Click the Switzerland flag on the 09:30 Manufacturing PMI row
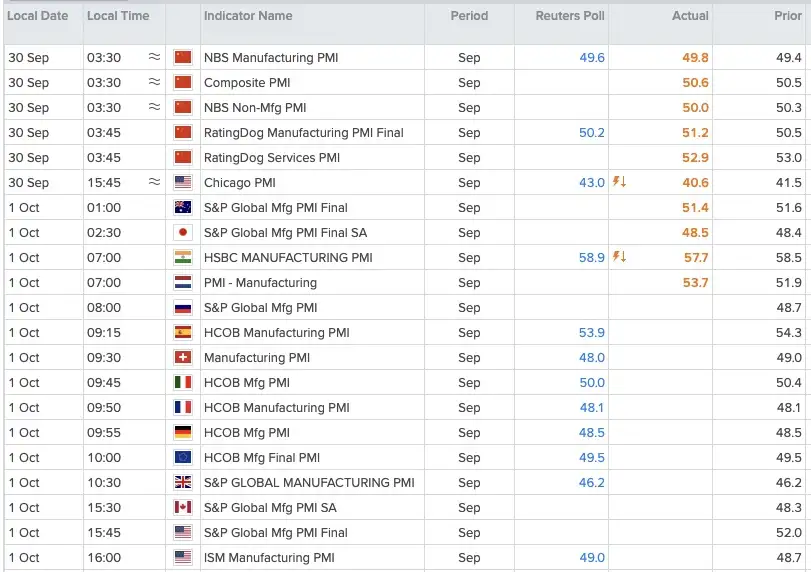Image resolution: width=811 pixels, height=572 pixels. point(183,357)
